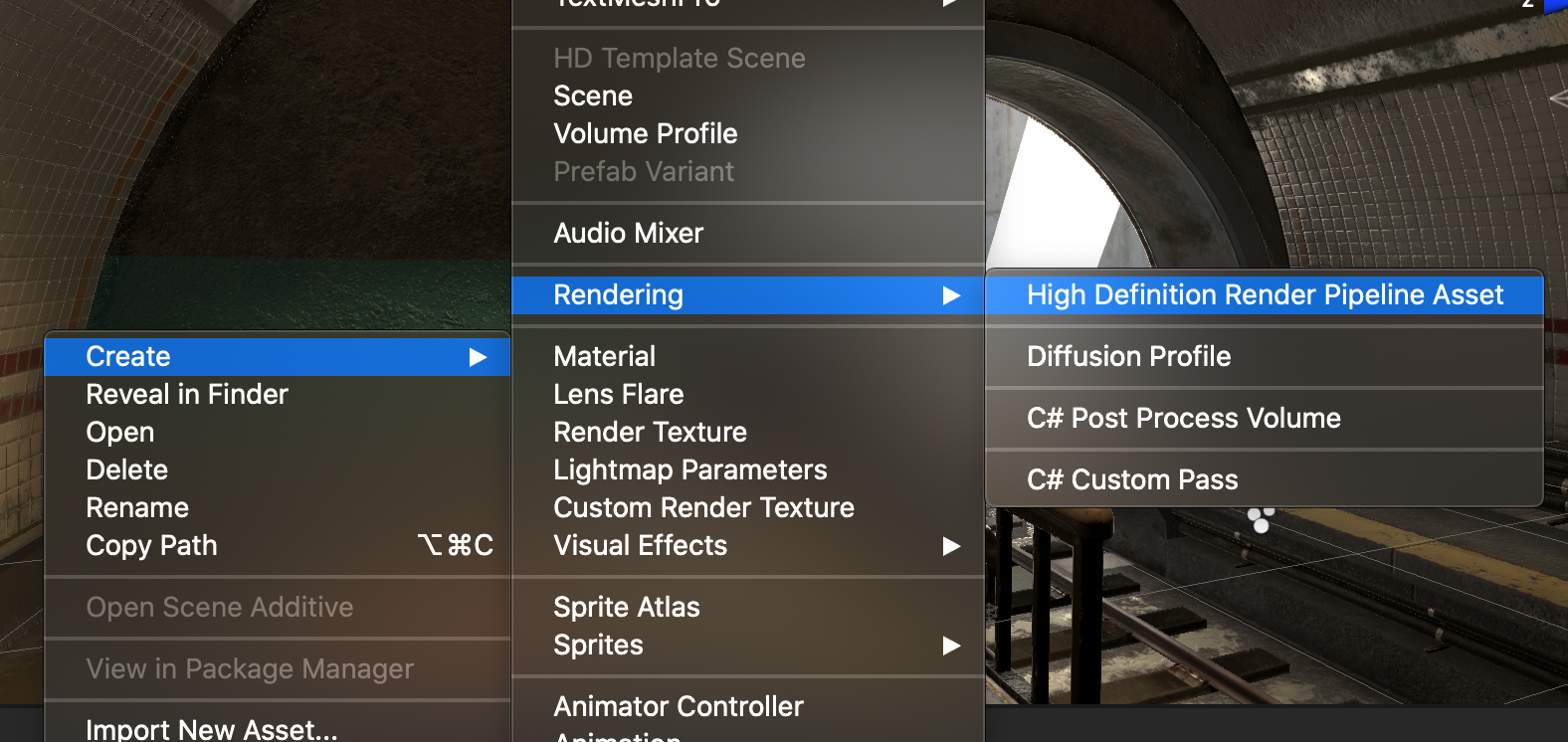Open the Rendering submenu
Image resolution: width=1568 pixels, height=742 pixels.
tap(618, 295)
